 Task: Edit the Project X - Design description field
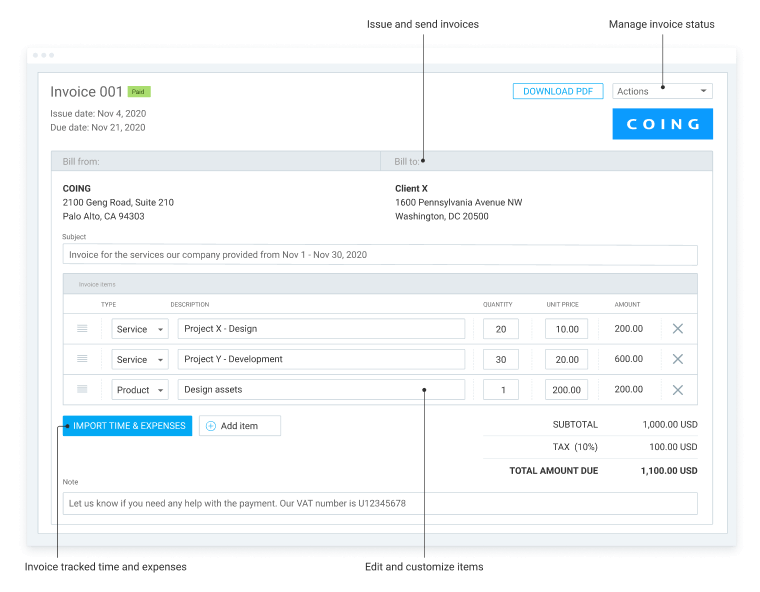321,329
